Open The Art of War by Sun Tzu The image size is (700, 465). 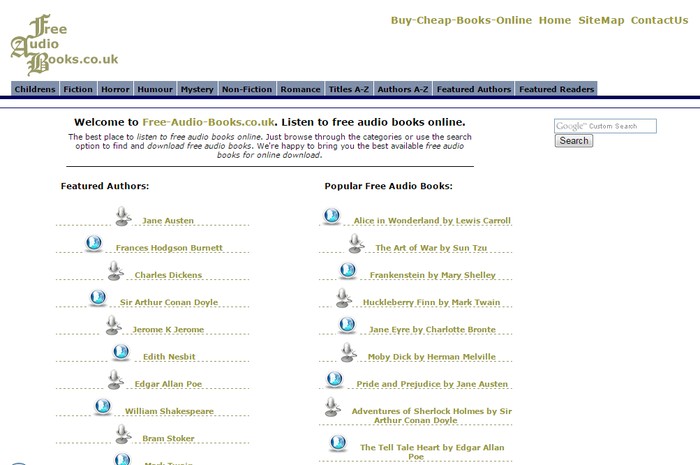coord(431,248)
